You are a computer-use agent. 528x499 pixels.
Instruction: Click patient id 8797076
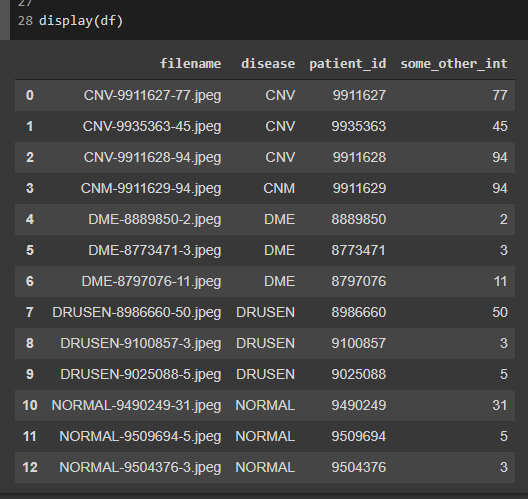[x=359, y=281]
